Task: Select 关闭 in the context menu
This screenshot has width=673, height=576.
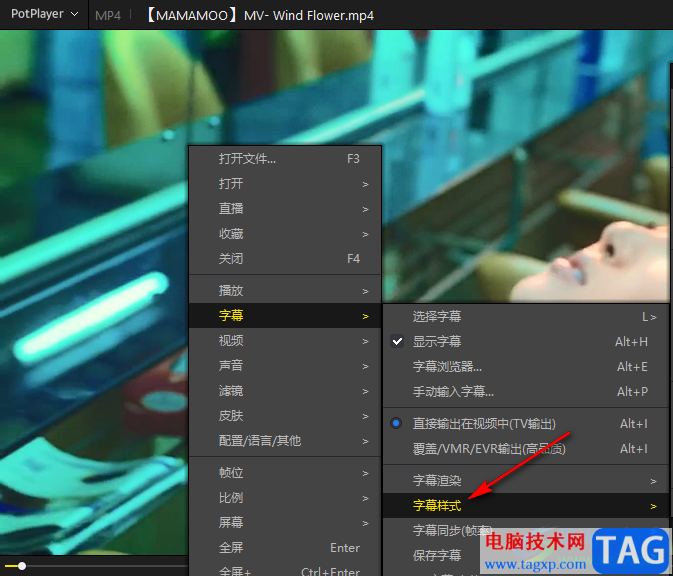Action: coord(285,259)
